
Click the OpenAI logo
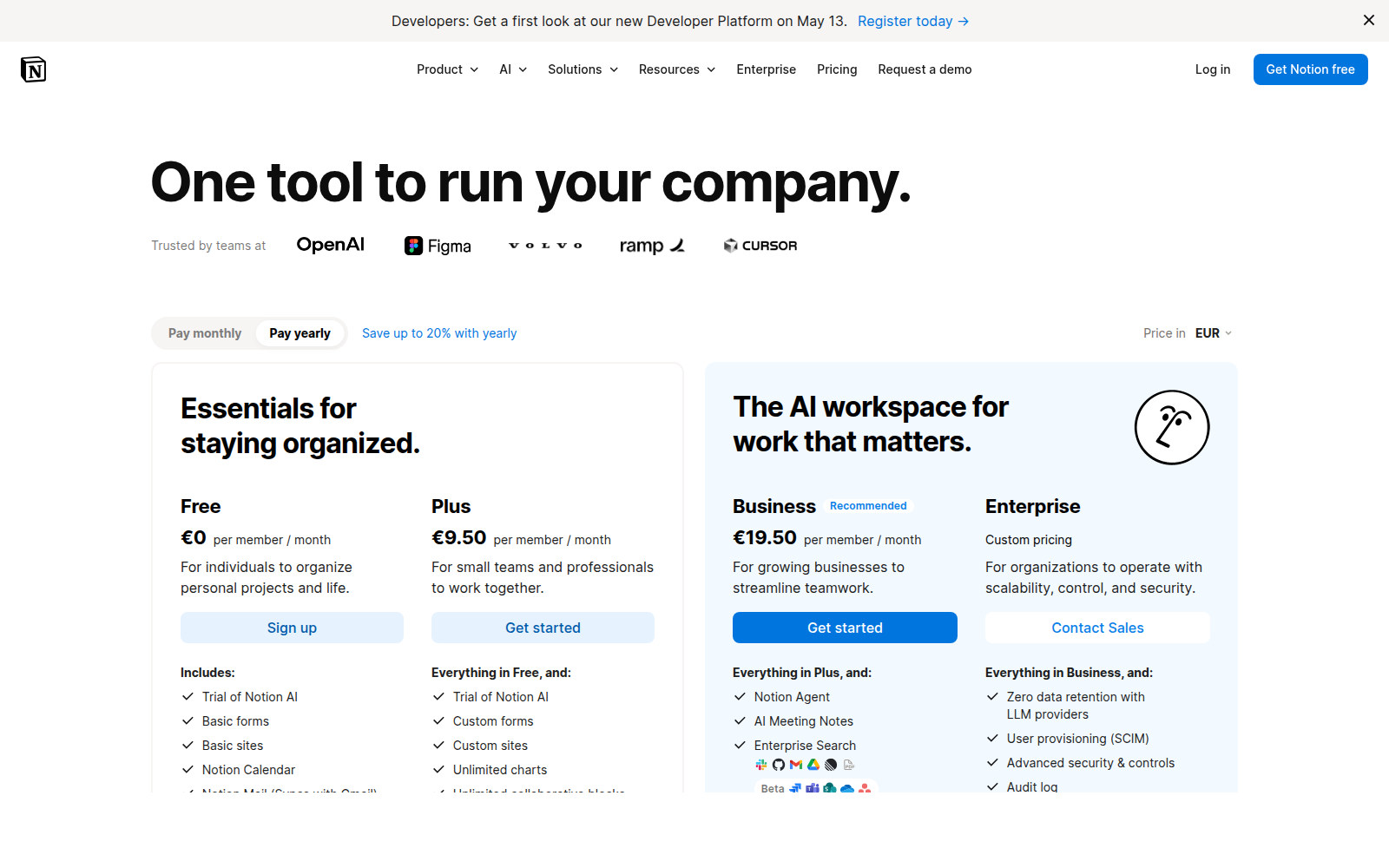pyautogui.click(x=330, y=245)
